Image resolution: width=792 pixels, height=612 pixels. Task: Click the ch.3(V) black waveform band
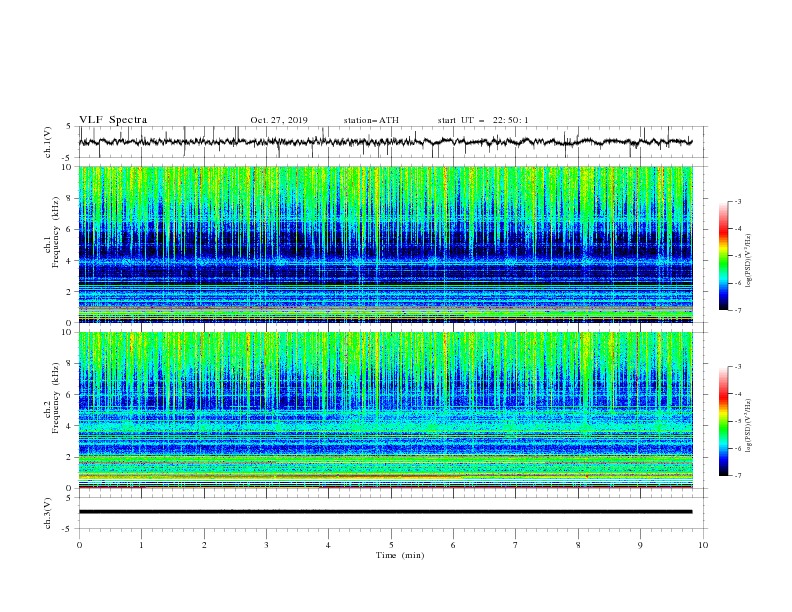[x=385, y=512]
